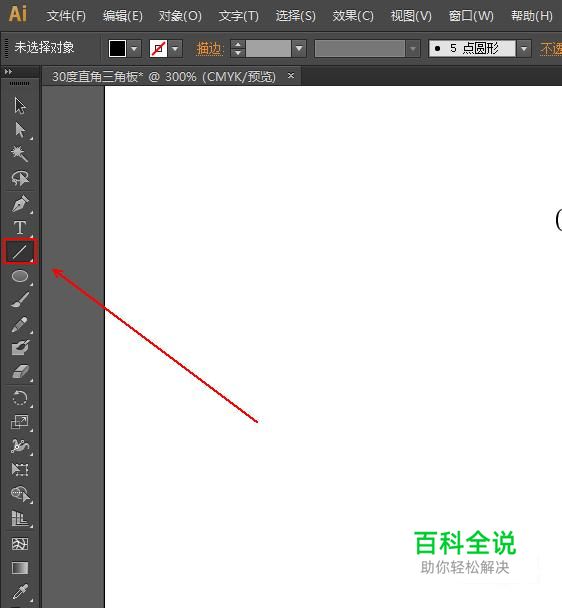This screenshot has height=608, width=562.
Task: Open the 选择(S) menu
Action: click(296, 16)
